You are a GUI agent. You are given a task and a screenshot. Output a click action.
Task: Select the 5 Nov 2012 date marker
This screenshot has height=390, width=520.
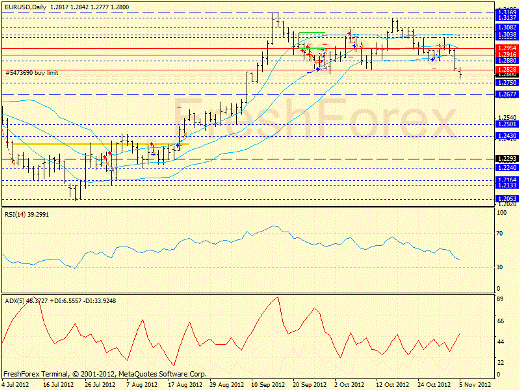pyautogui.click(x=475, y=385)
